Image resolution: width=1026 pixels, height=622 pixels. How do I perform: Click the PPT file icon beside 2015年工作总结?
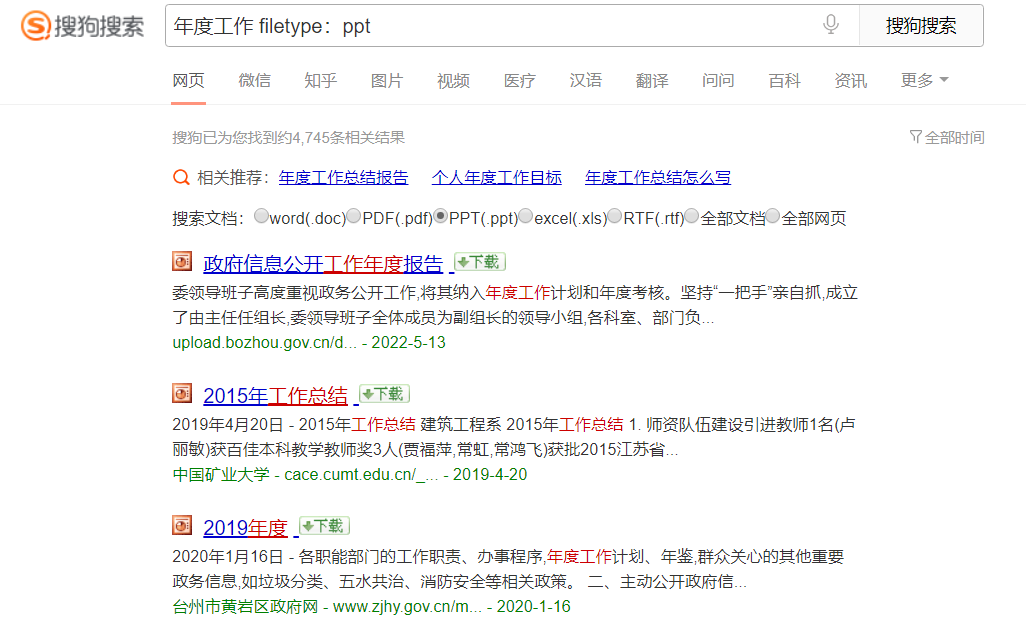181,394
